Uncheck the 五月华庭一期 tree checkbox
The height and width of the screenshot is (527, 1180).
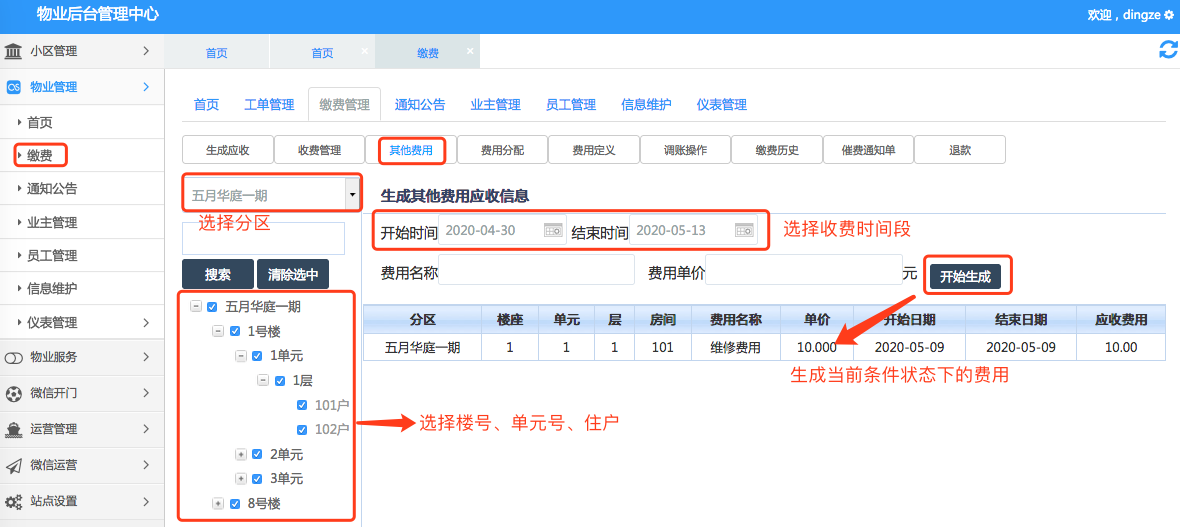[212, 306]
